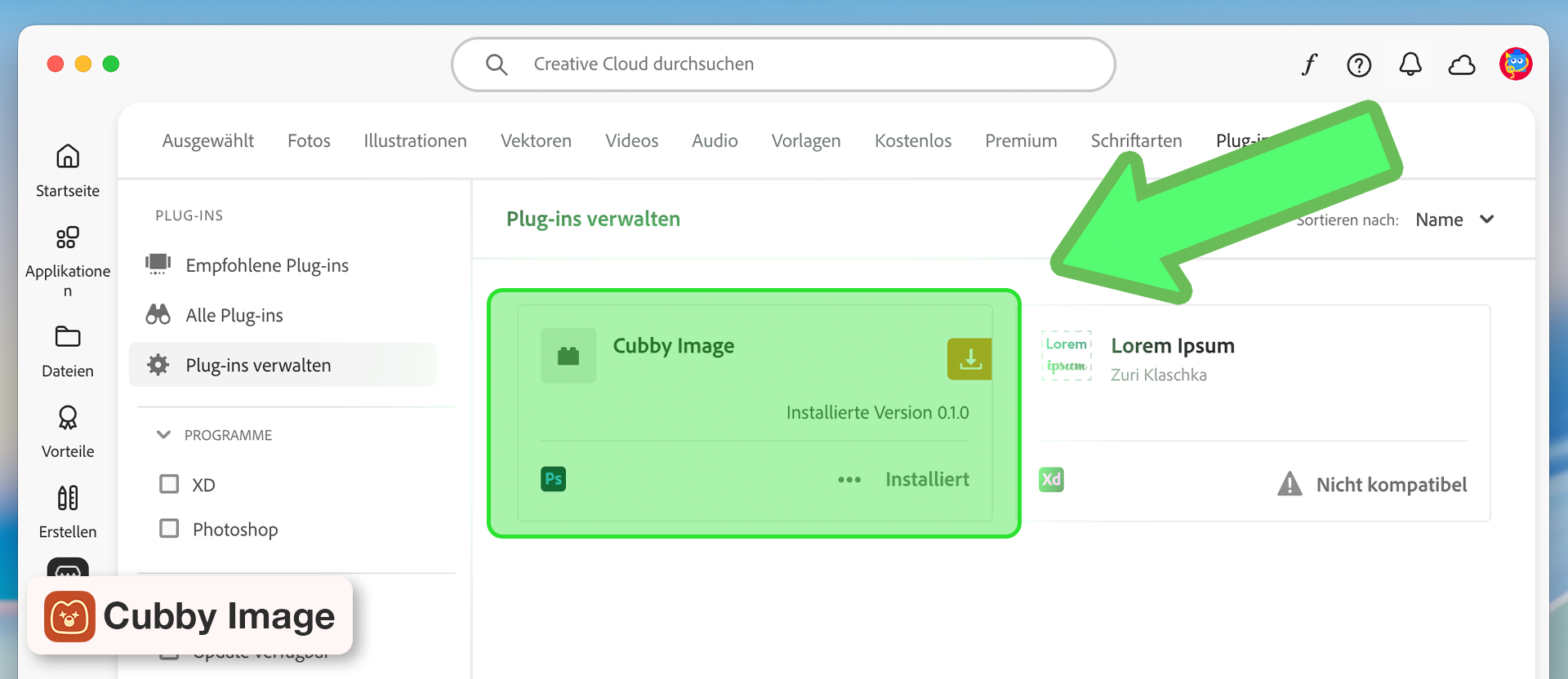The width and height of the screenshot is (1568, 679).
Task: Switch to the Vektoren tab
Action: [x=536, y=140]
